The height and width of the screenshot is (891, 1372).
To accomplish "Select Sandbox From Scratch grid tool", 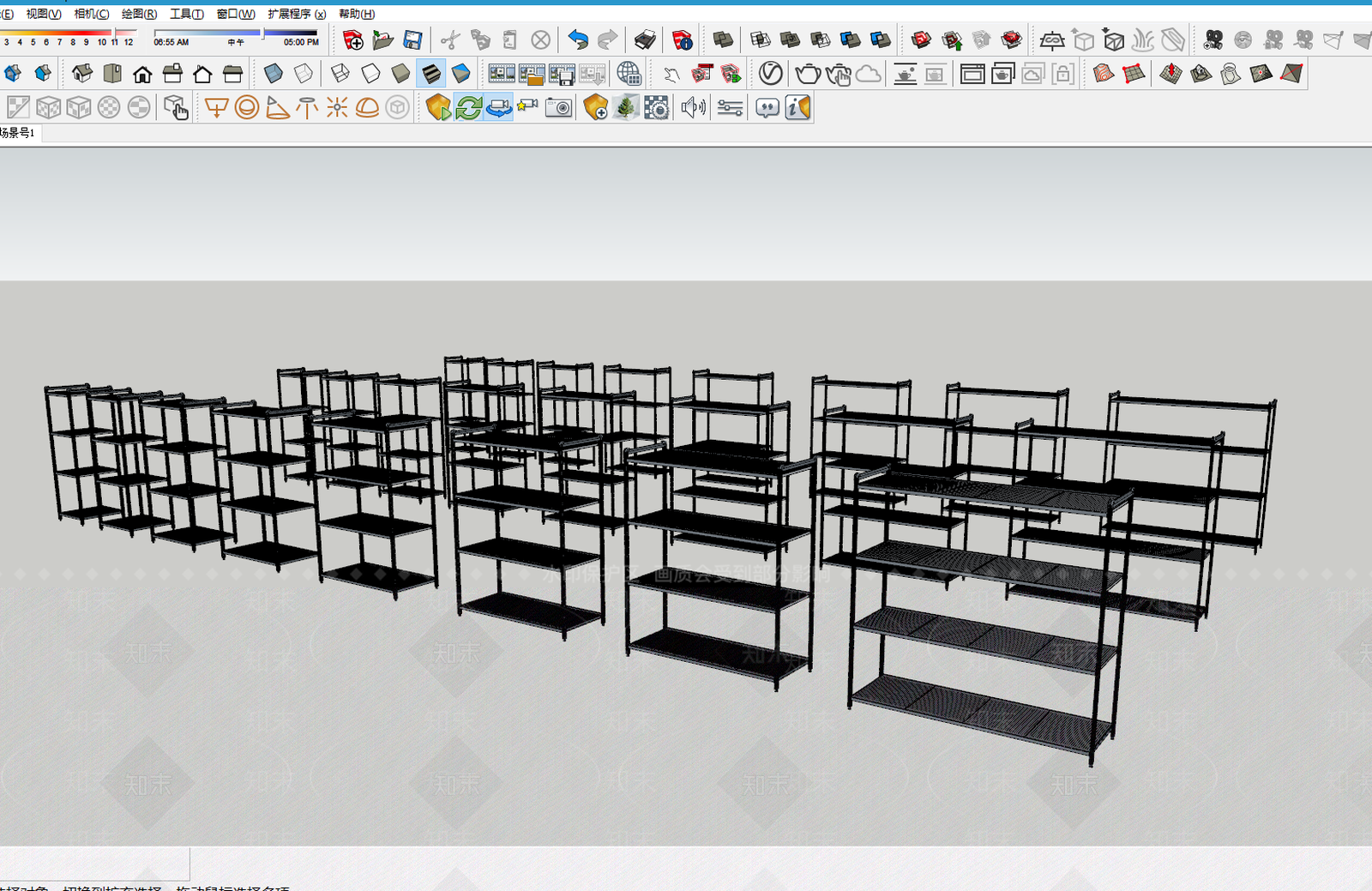I will (1134, 74).
